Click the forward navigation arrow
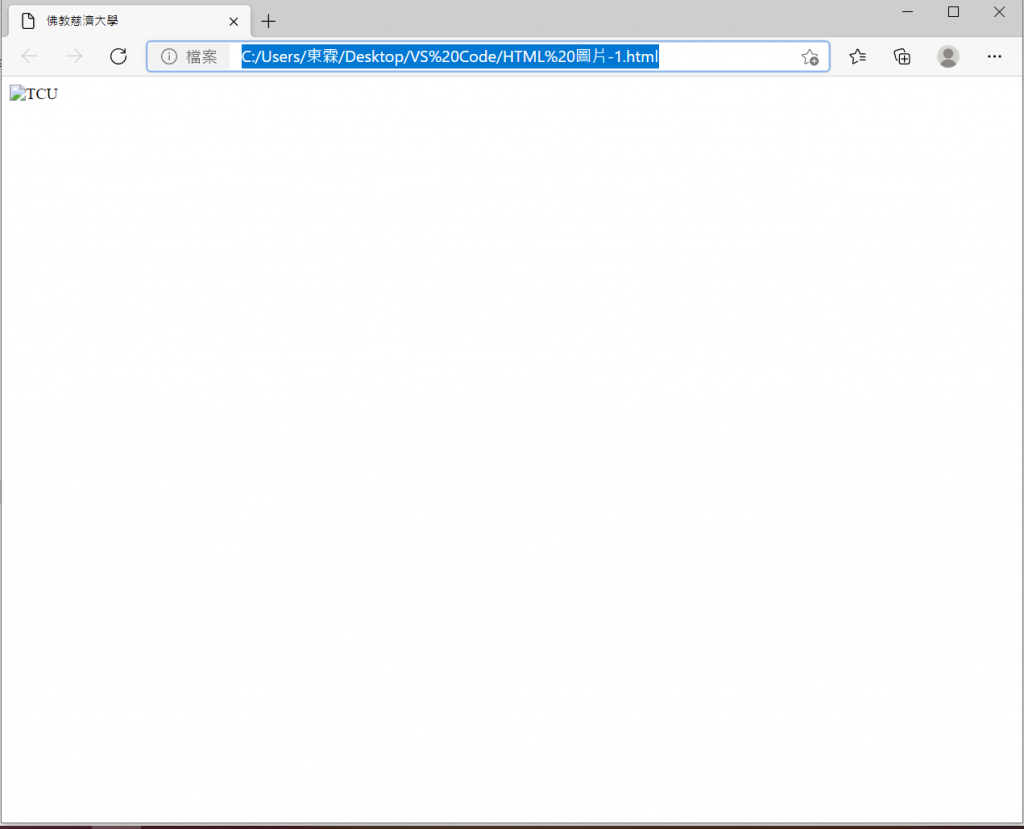 pos(74,56)
